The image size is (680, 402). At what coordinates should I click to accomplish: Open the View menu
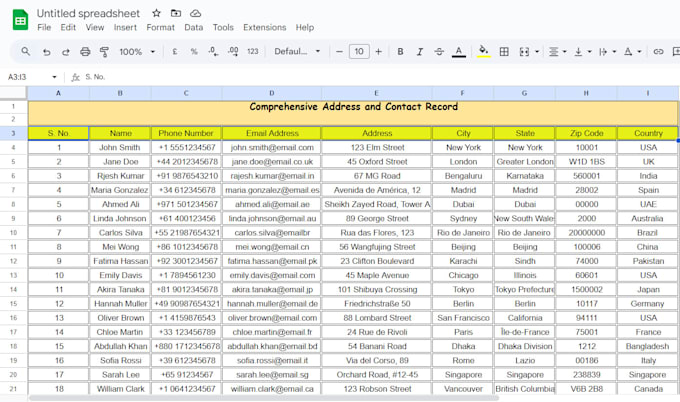click(x=95, y=27)
